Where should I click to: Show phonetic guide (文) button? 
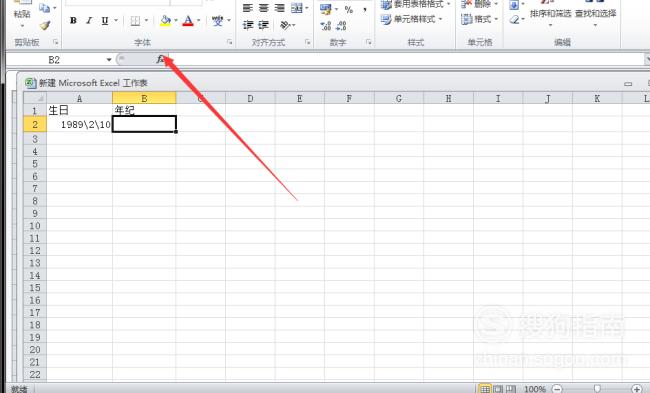point(217,20)
